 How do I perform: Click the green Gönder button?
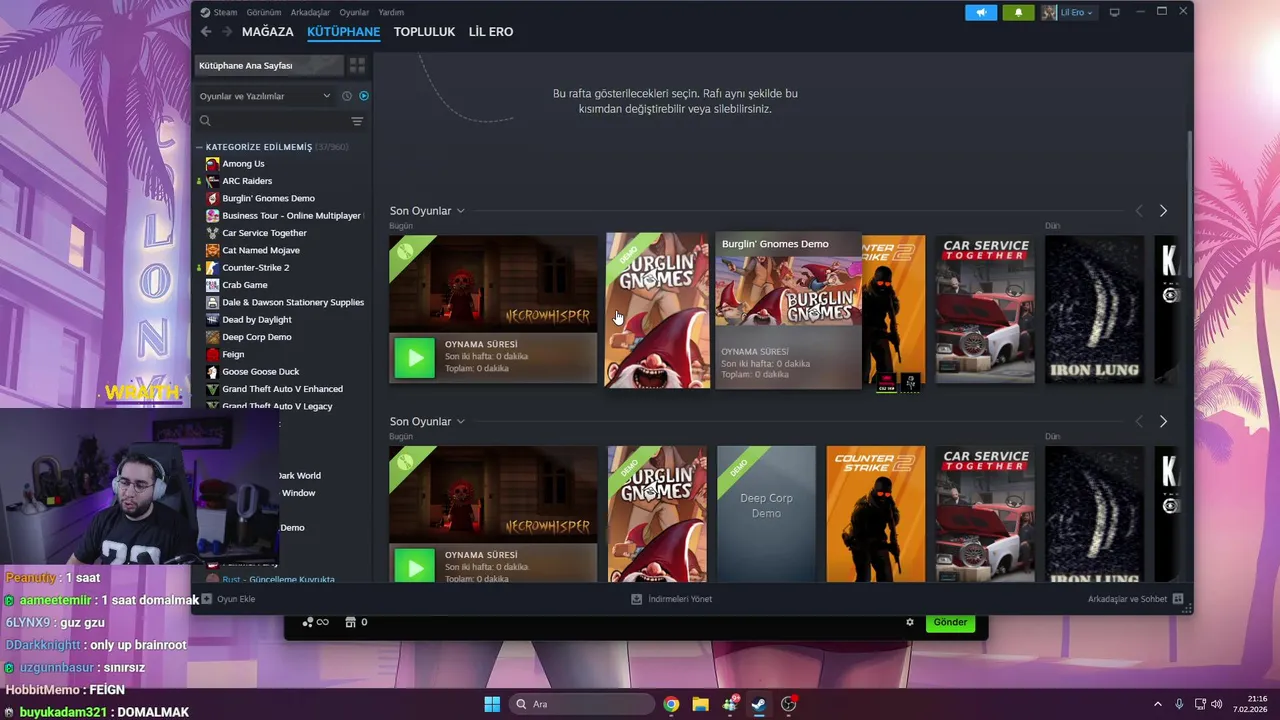click(949, 622)
